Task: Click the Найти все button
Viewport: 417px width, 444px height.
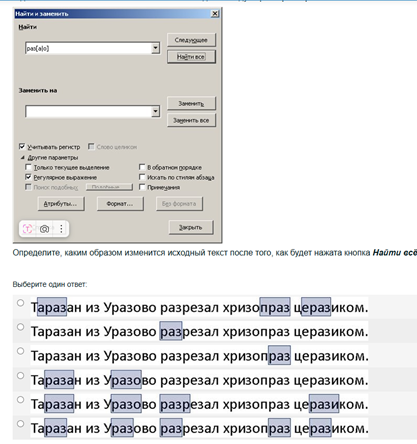Action: pos(191,57)
